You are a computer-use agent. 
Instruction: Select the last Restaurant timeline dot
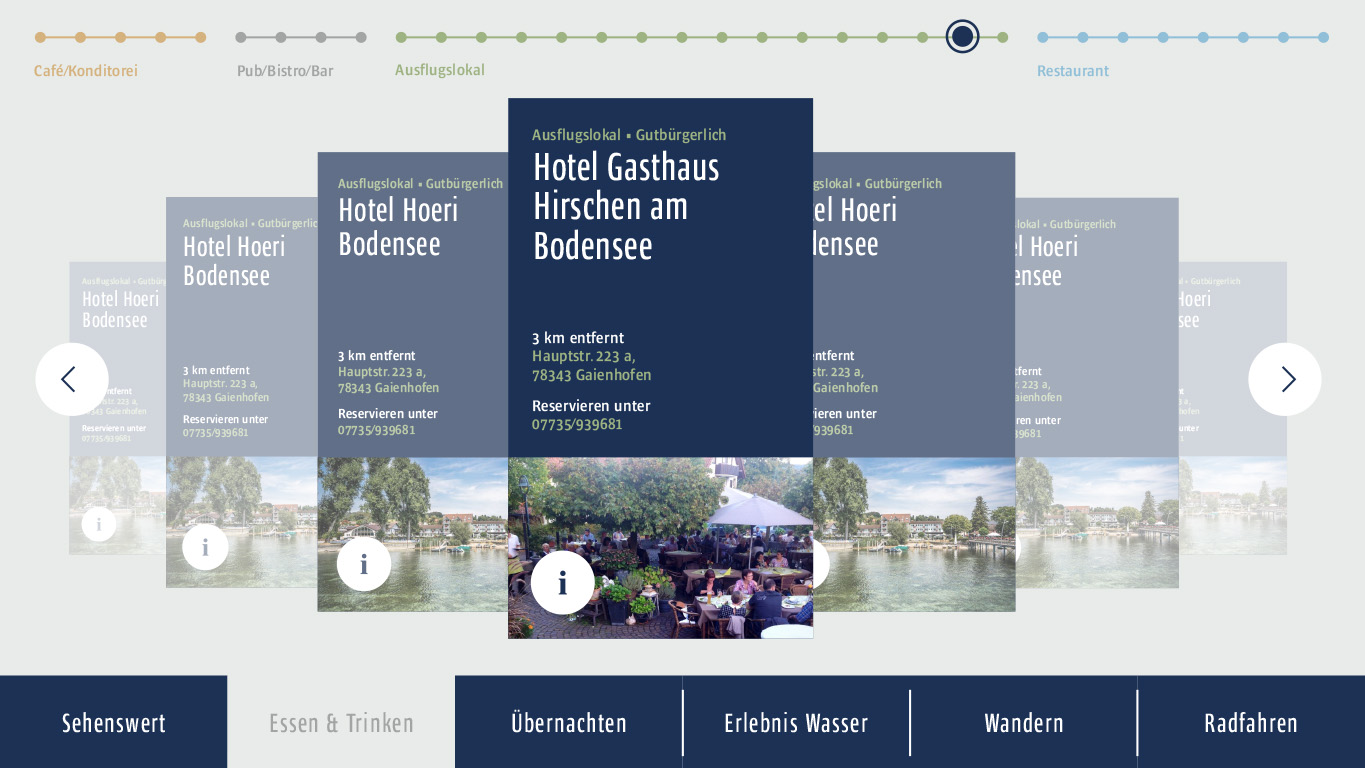[1323, 38]
